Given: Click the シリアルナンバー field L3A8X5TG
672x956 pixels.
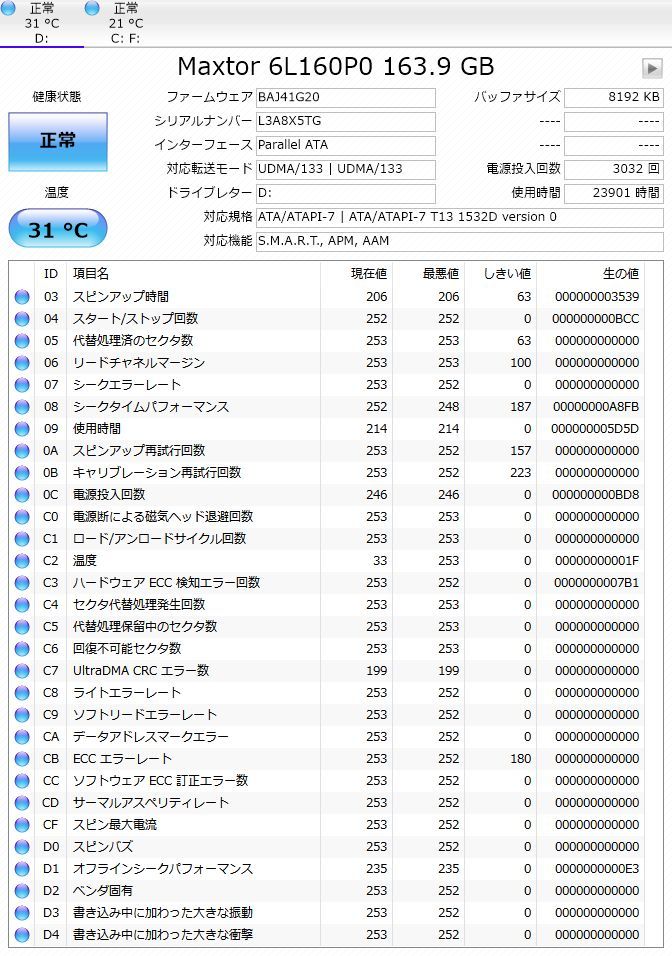Looking at the screenshot, I should point(346,121).
